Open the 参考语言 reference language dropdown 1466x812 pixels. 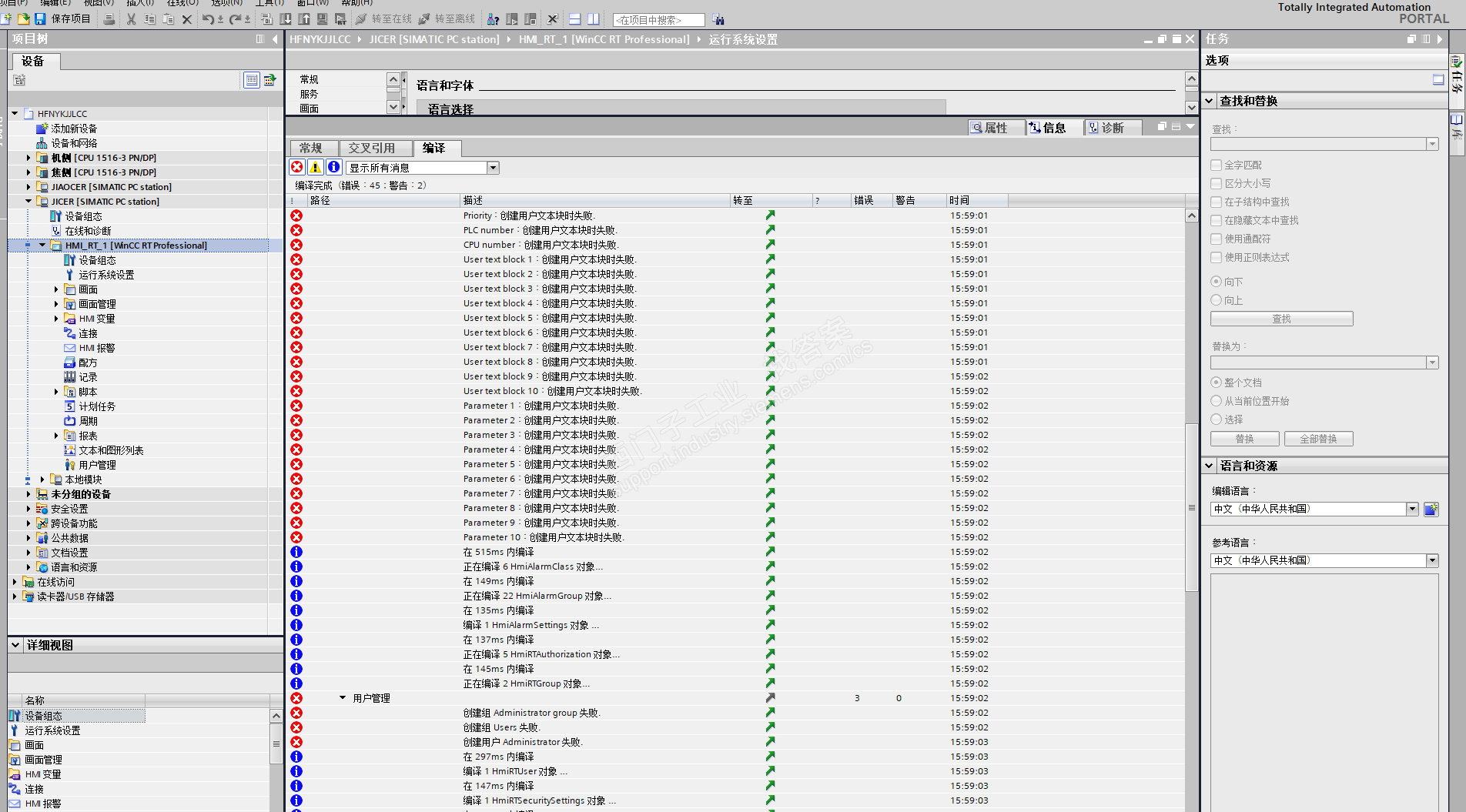(1432, 560)
